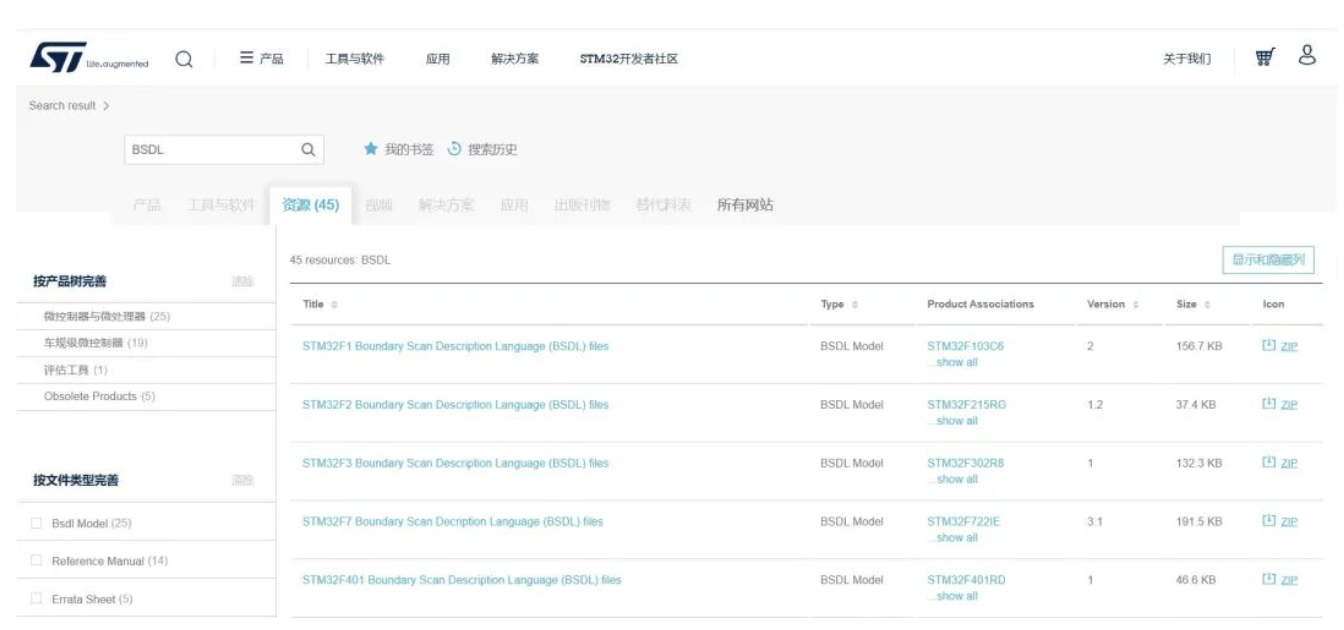
Task: Click the 显示和隐藏列 button
Action: coord(1268,259)
